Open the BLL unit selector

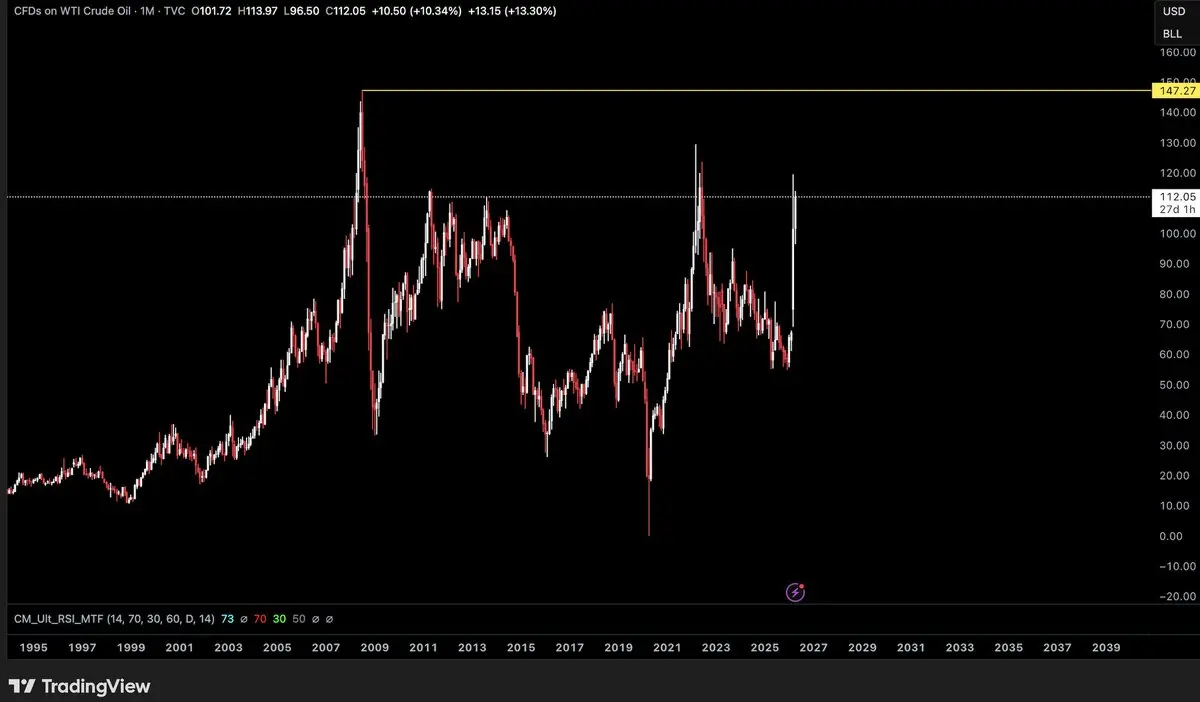tap(1173, 33)
